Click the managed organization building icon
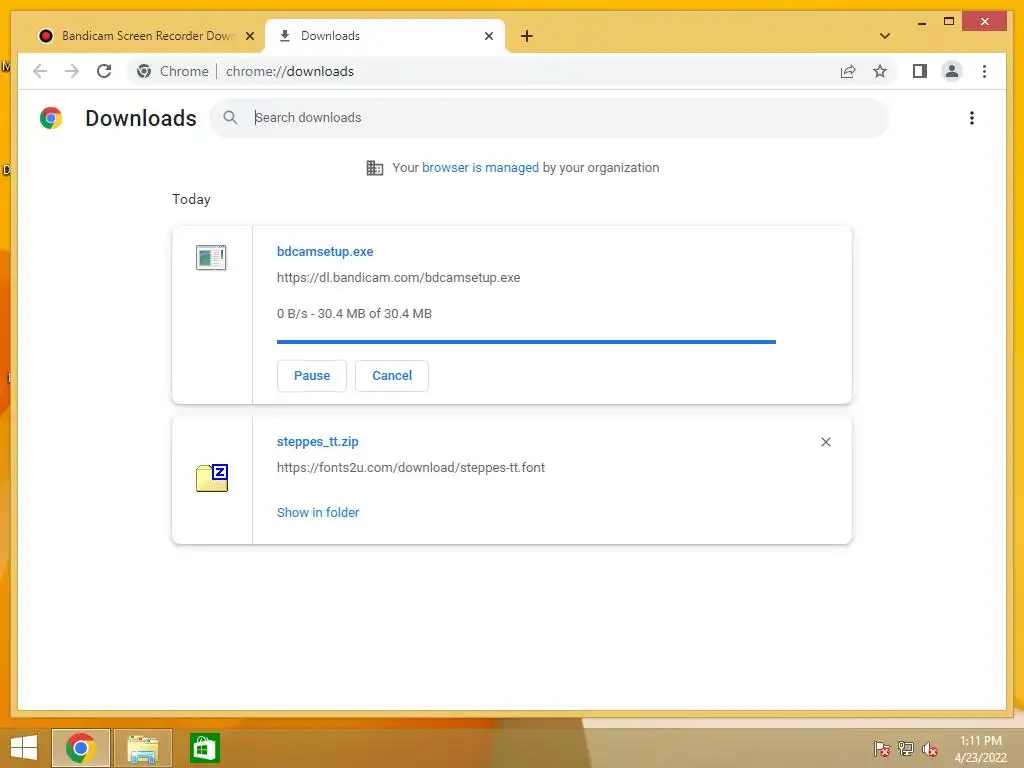Viewport: 1024px width, 768px height. [x=375, y=168]
